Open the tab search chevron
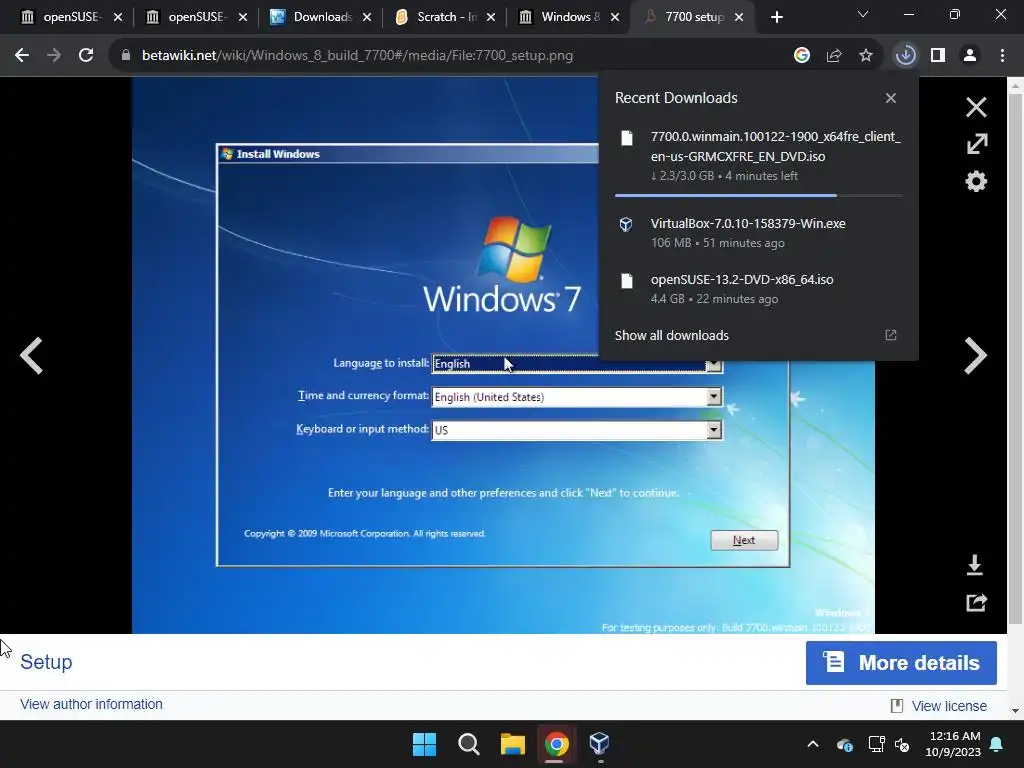This screenshot has height=768, width=1024. [x=863, y=14]
